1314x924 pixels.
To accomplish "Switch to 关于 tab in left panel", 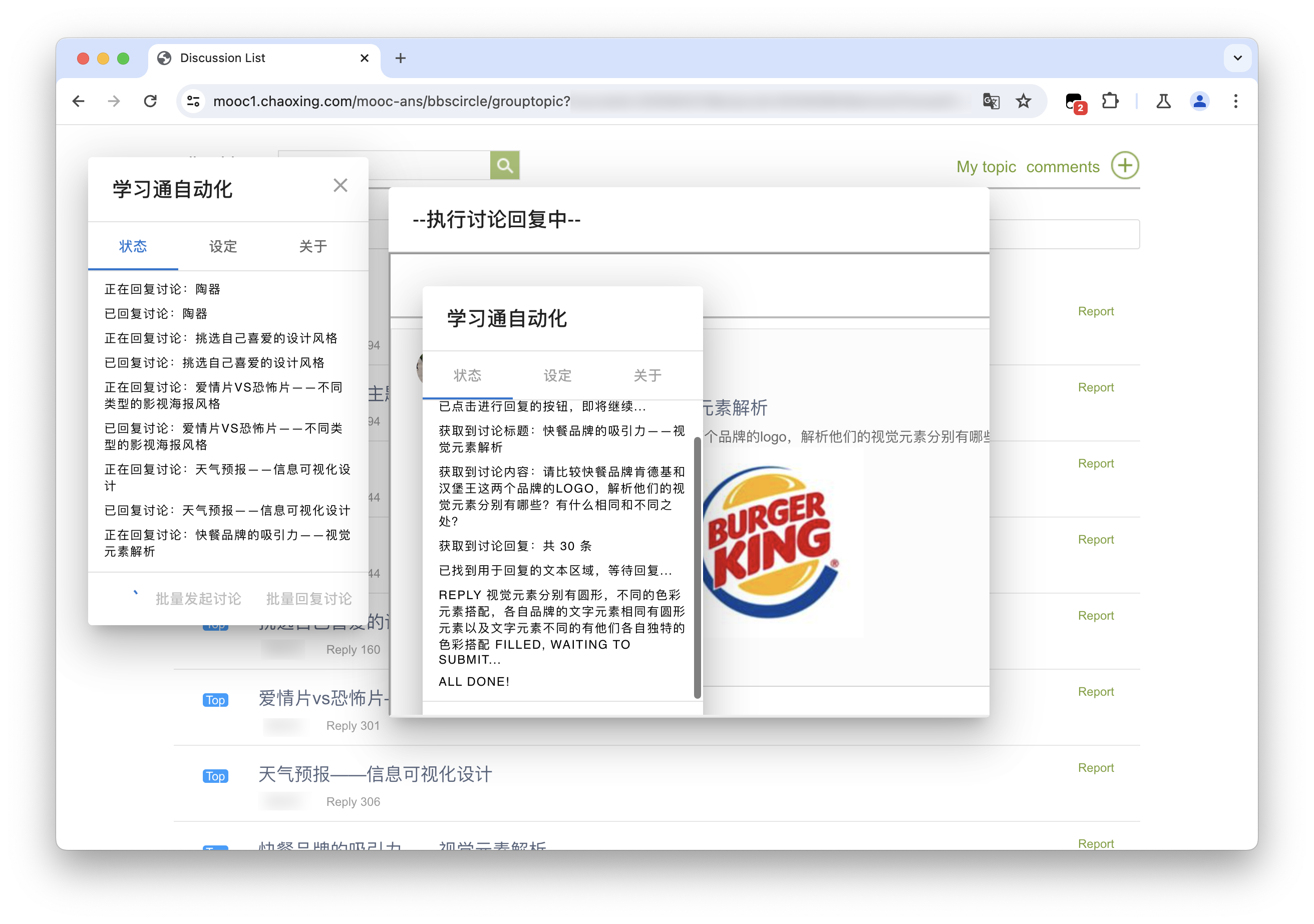I will (x=312, y=247).
